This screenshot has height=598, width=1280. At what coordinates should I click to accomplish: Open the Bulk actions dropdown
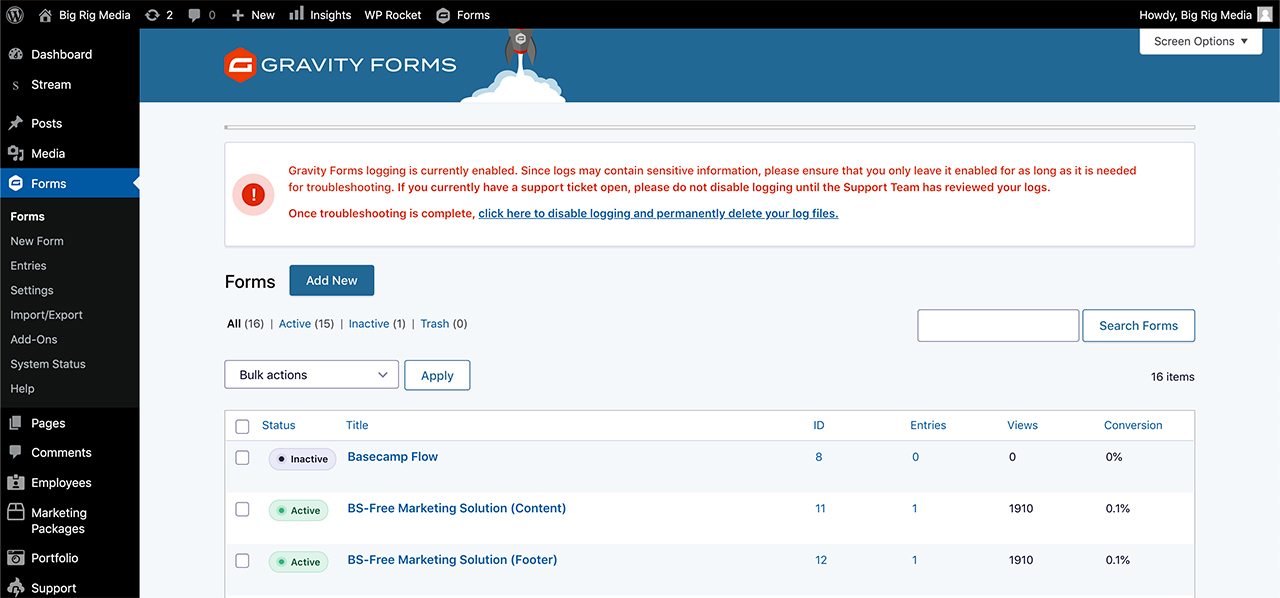point(312,375)
